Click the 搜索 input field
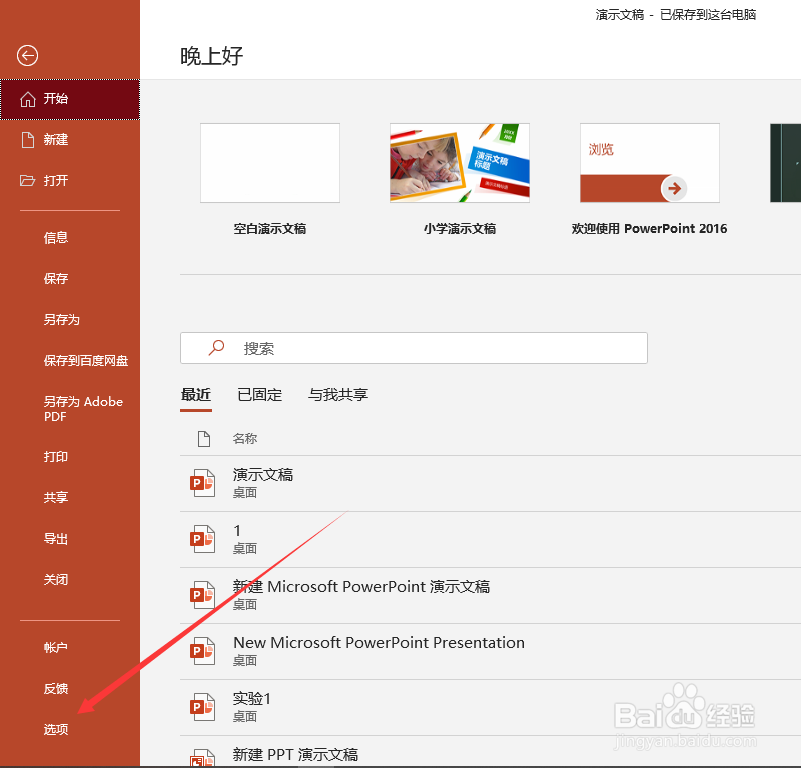The height and width of the screenshot is (768, 801). (414, 348)
